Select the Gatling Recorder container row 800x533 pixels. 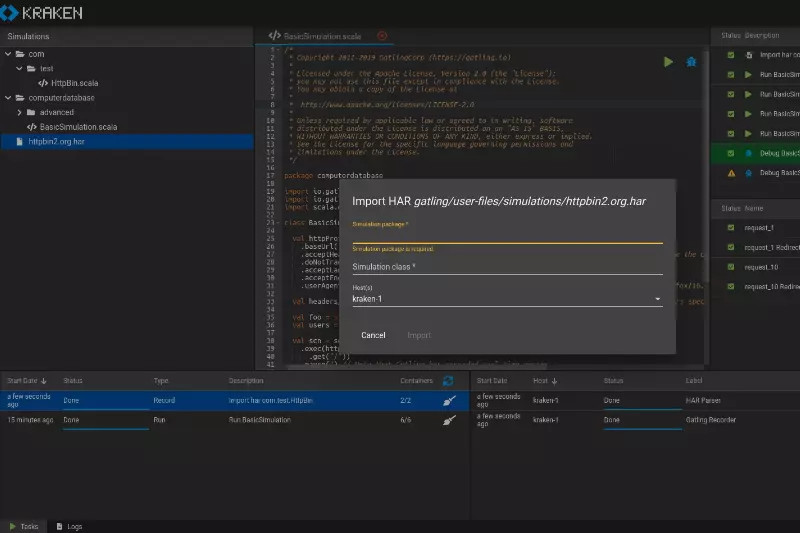635,420
